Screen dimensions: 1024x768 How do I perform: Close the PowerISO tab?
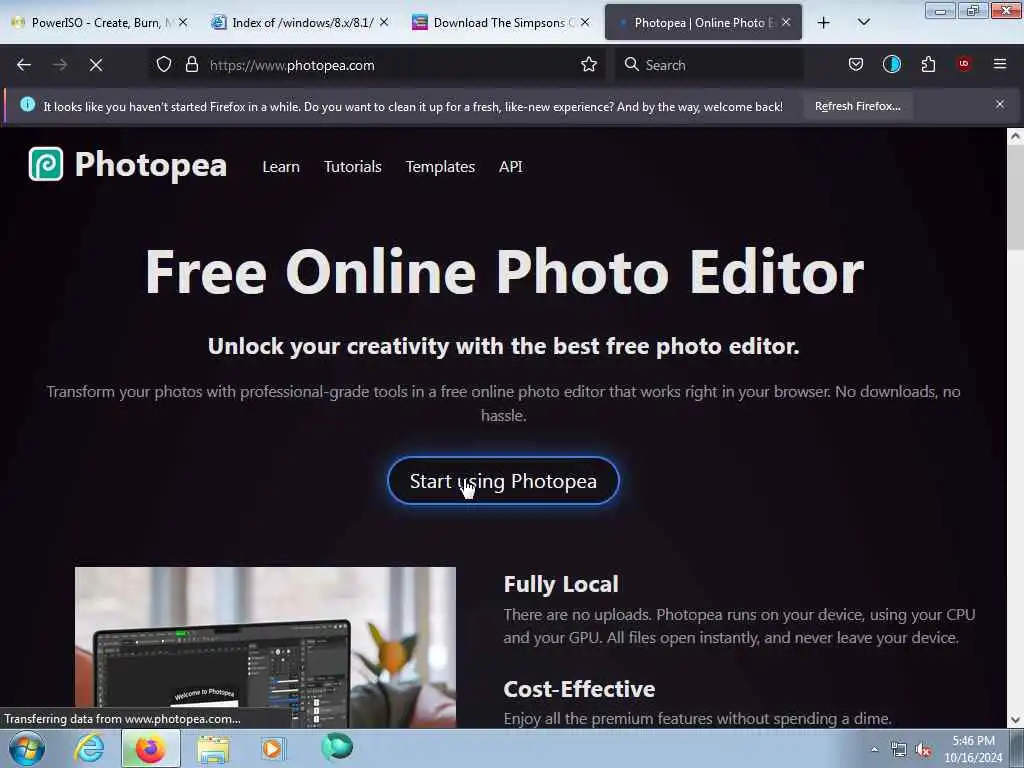pos(183,22)
